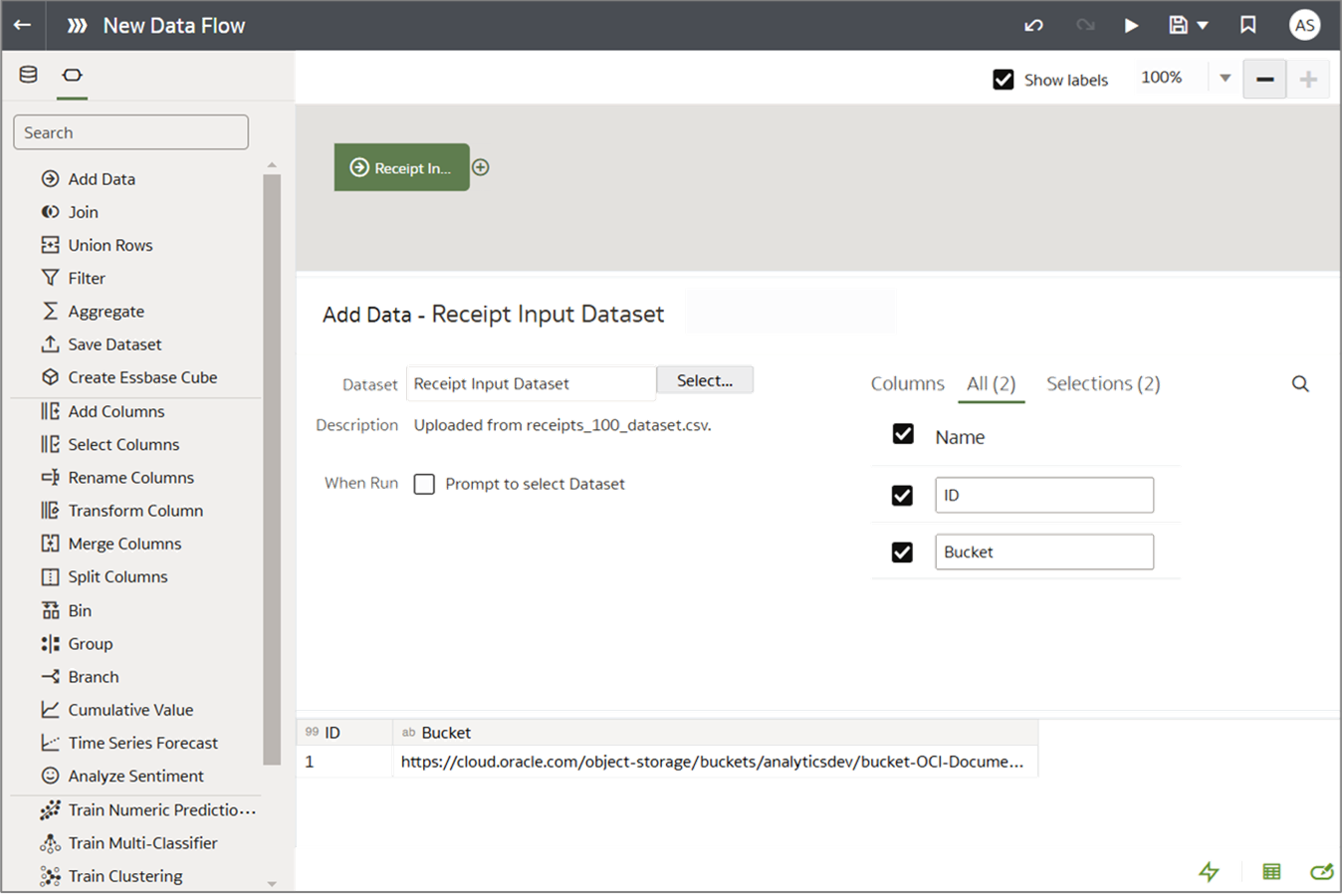Open the zoom percentage dropdown
This screenshot has height=896, width=1342.
[1226, 79]
